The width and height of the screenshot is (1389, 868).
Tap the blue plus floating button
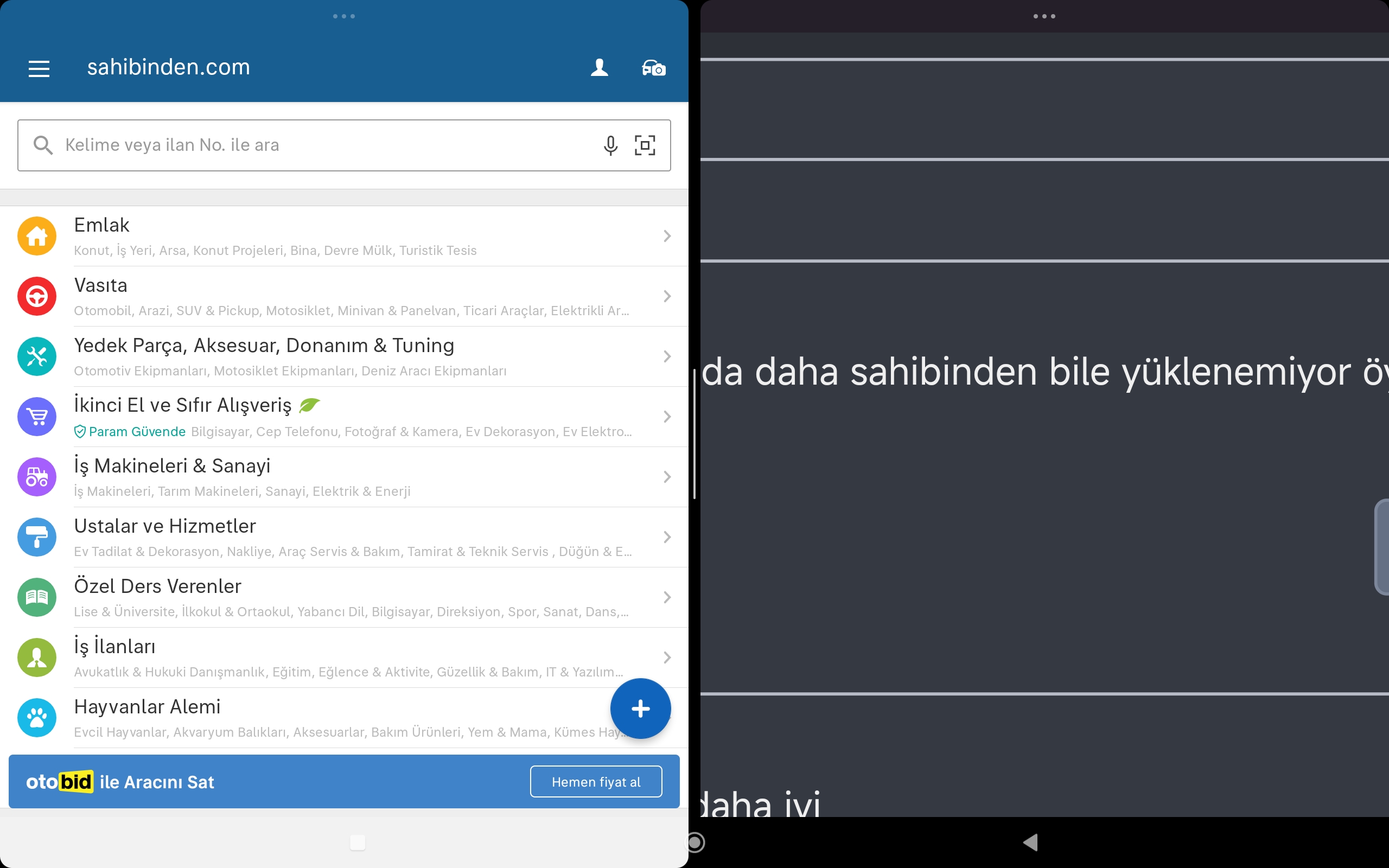(x=641, y=709)
